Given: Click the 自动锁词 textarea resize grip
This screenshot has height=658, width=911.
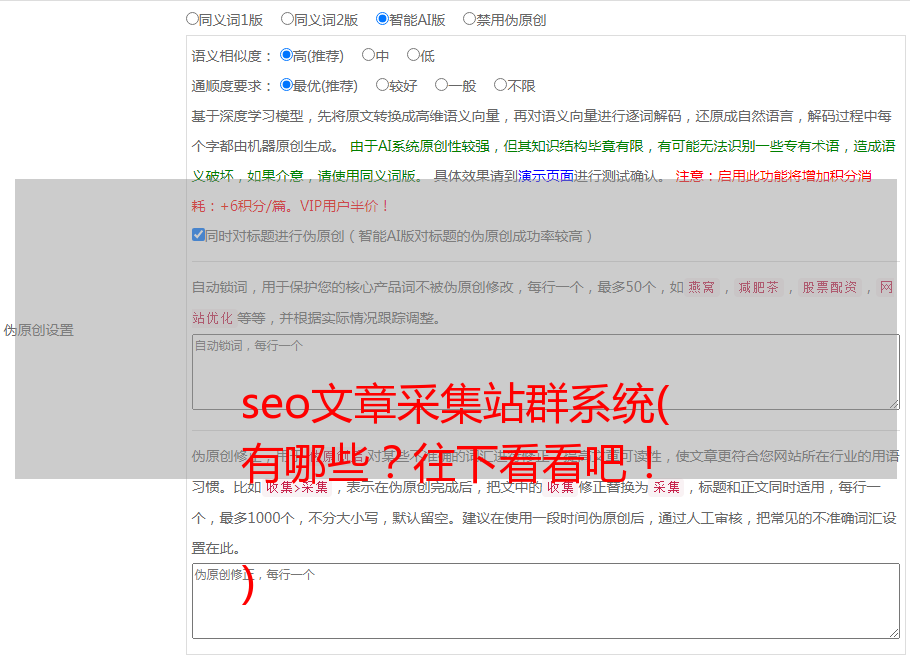Looking at the screenshot, I should [894, 404].
